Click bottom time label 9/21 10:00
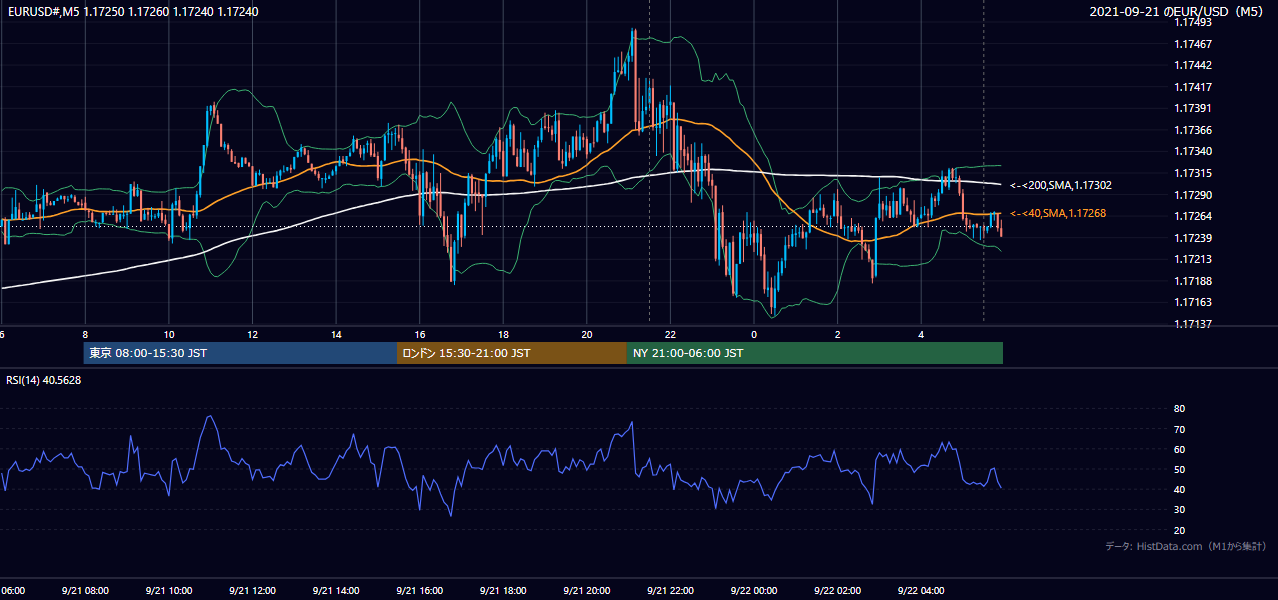 tap(169, 591)
